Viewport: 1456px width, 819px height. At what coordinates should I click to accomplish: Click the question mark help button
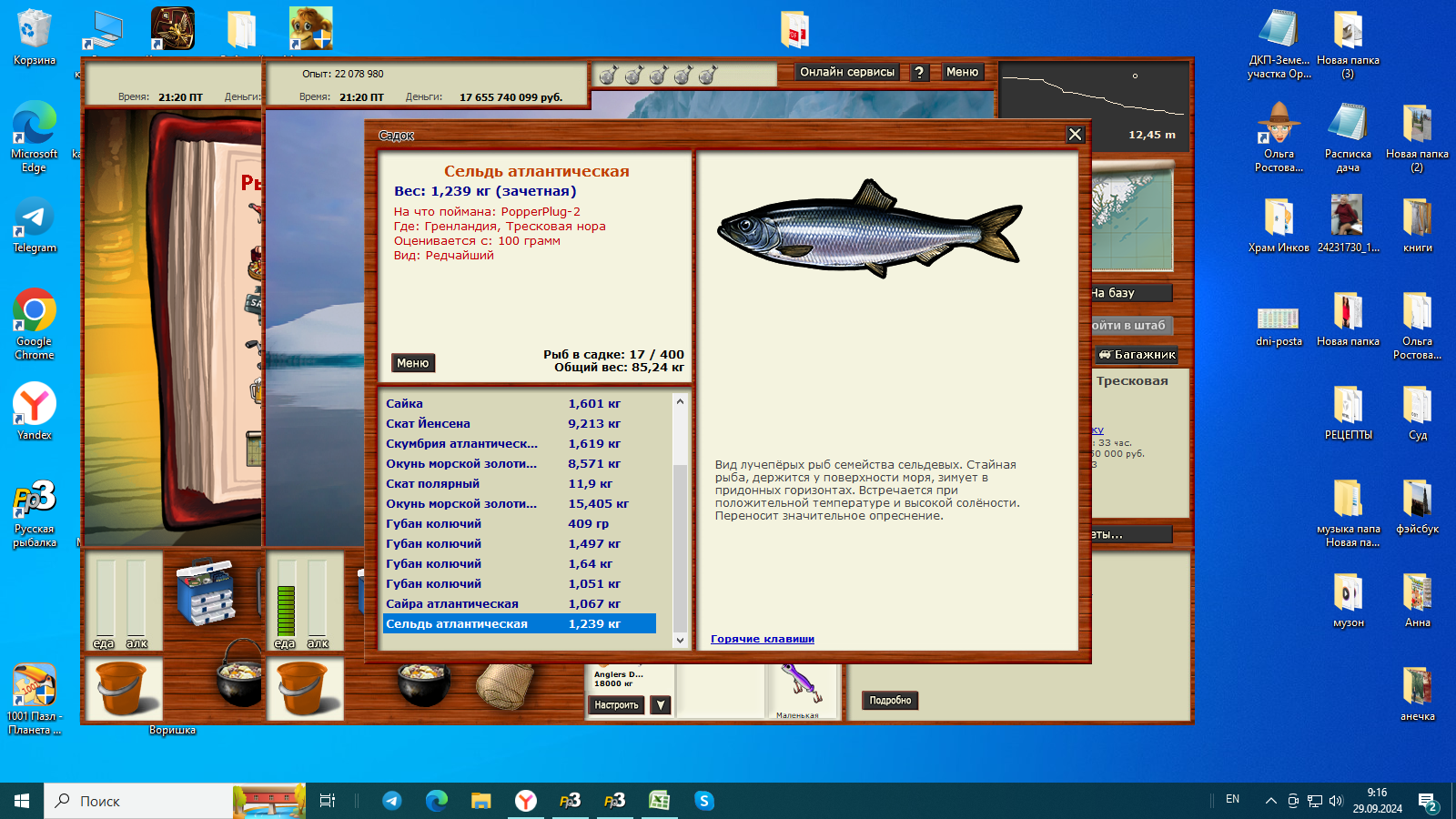[x=919, y=72]
